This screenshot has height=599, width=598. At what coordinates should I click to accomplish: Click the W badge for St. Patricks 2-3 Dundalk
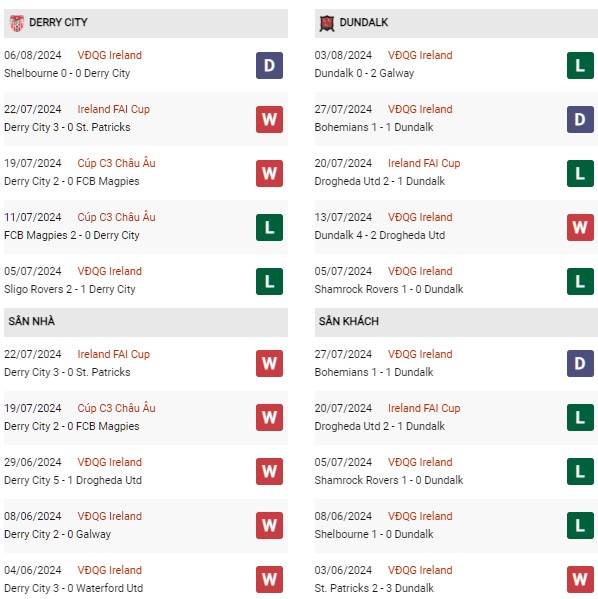pyautogui.click(x=580, y=580)
